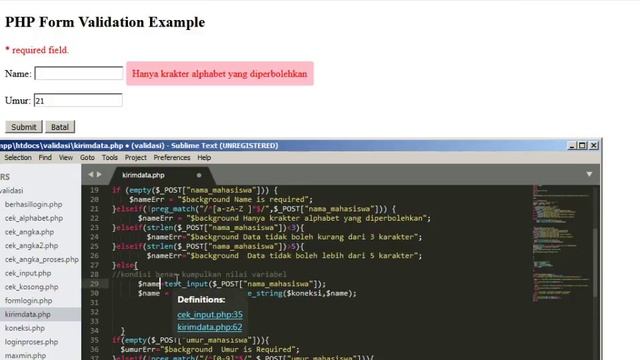Open the Goto menu

87,158
